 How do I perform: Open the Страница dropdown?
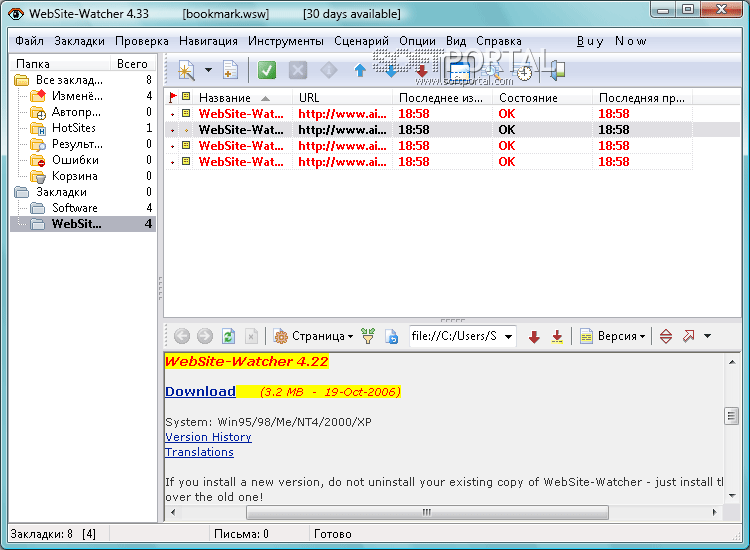[x=313, y=336]
